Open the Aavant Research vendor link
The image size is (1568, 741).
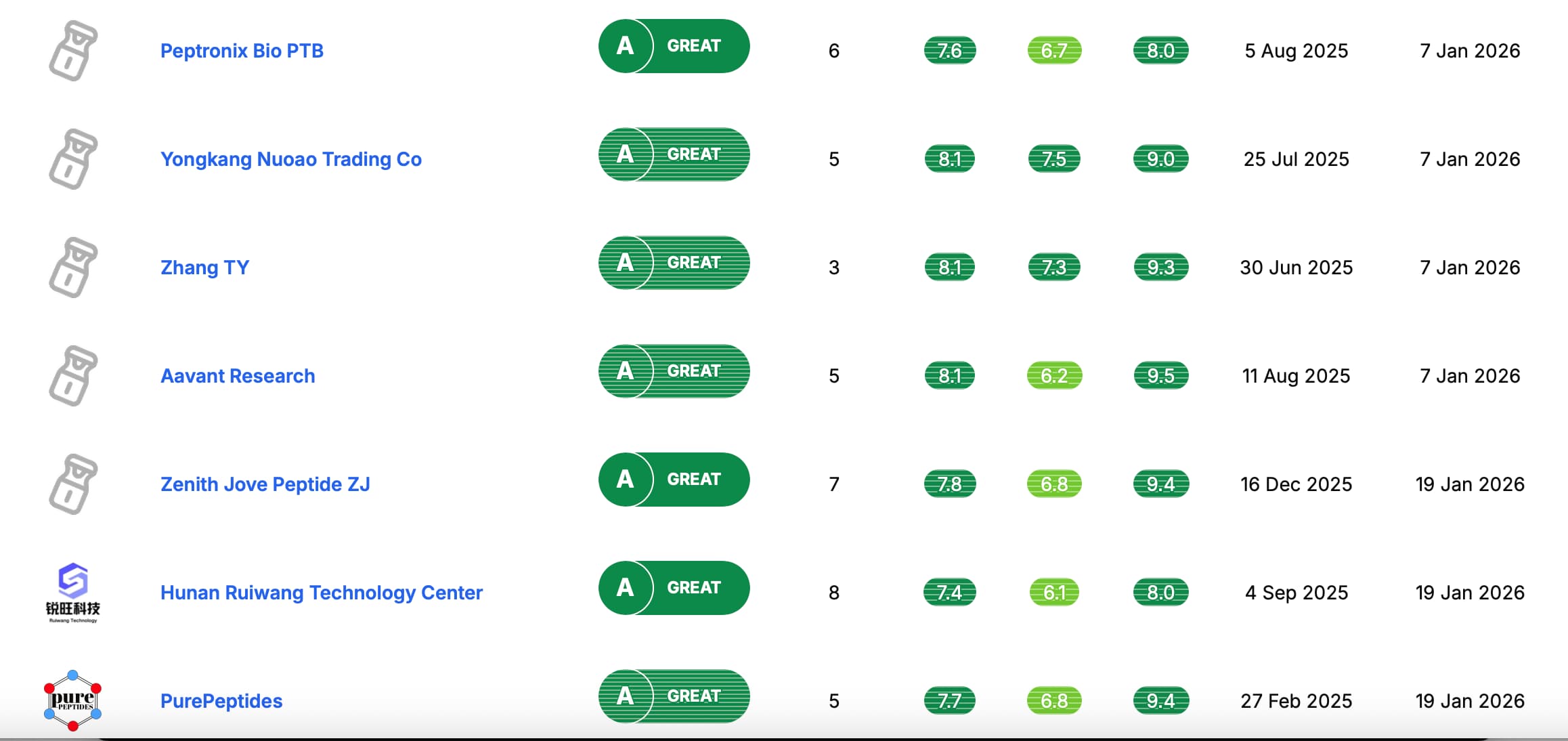pyautogui.click(x=238, y=376)
